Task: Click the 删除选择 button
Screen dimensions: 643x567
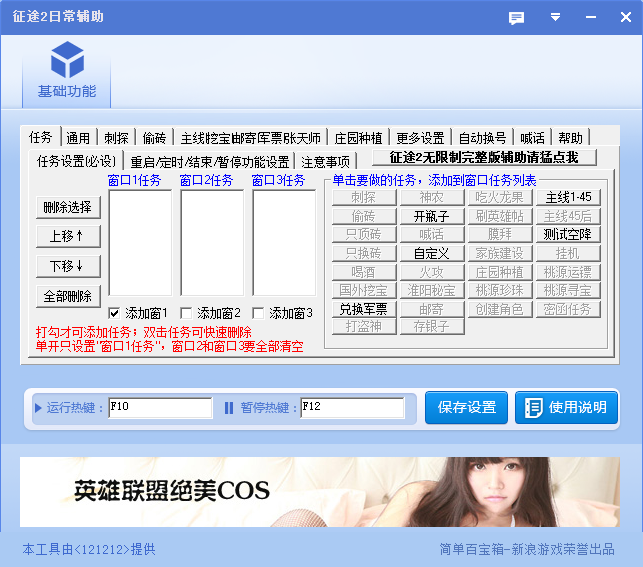Action: (x=68, y=207)
